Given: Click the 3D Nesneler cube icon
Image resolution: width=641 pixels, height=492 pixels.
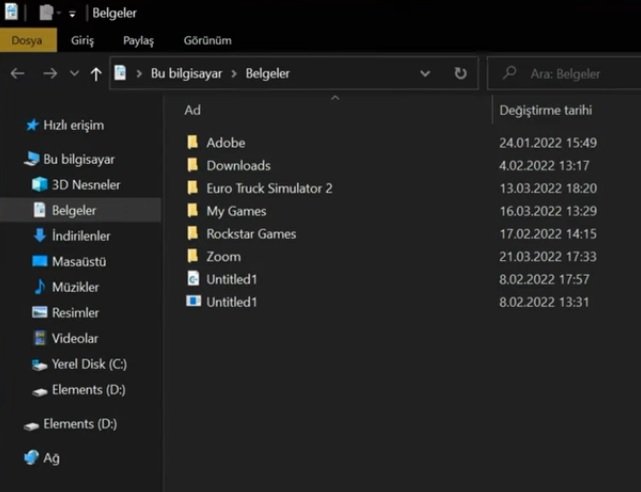Looking at the screenshot, I should 40,184.
